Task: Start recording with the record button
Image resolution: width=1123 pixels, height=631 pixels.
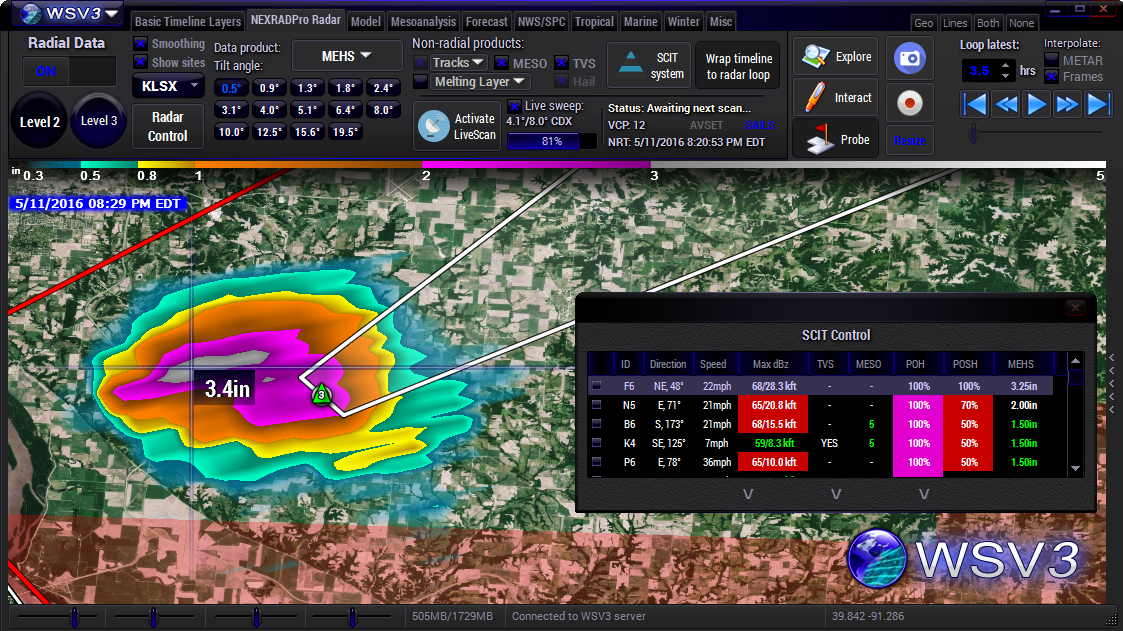Action: (910, 103)
